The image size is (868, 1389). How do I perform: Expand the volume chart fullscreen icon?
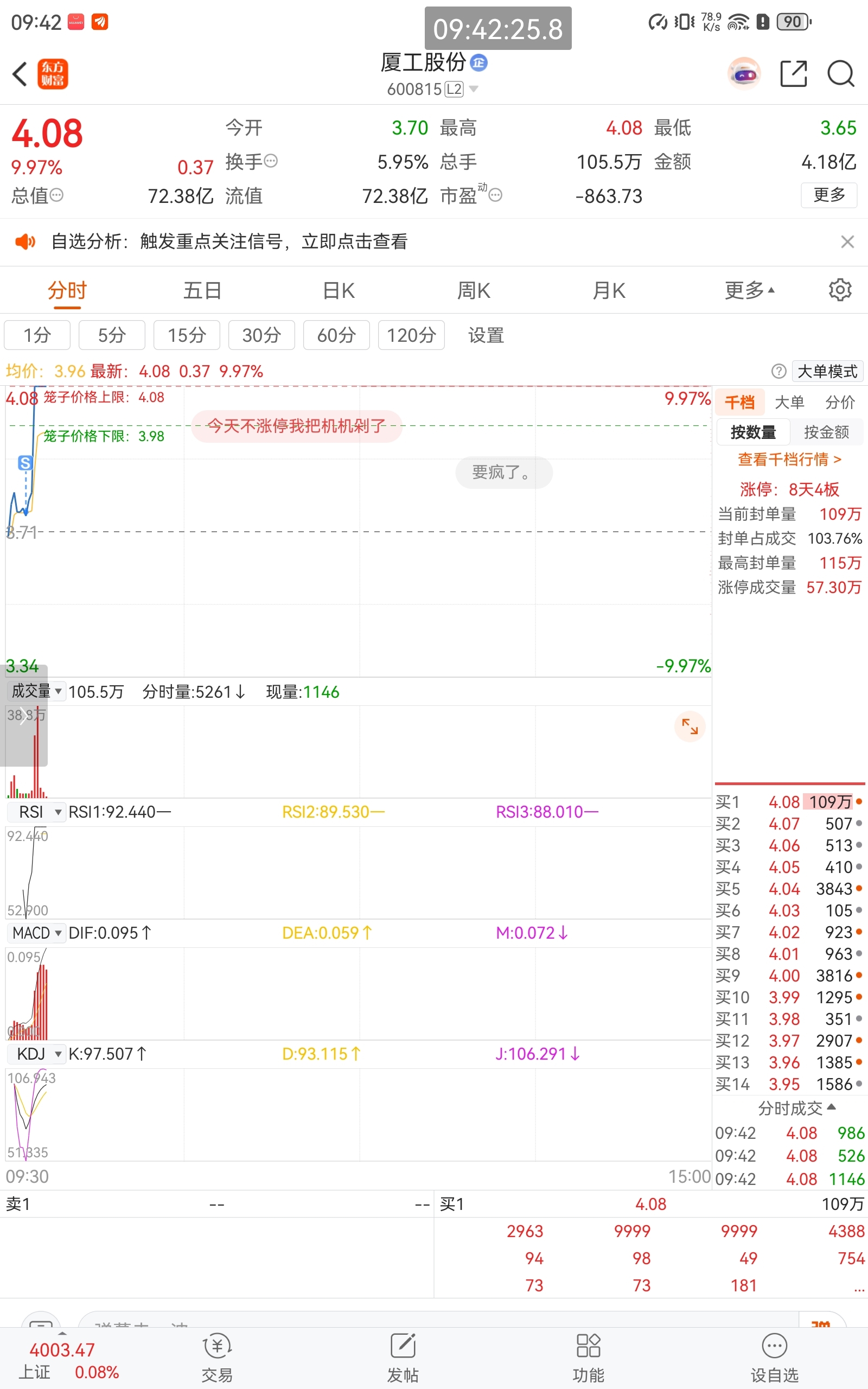pyautogui.click(x=690, y=727)
